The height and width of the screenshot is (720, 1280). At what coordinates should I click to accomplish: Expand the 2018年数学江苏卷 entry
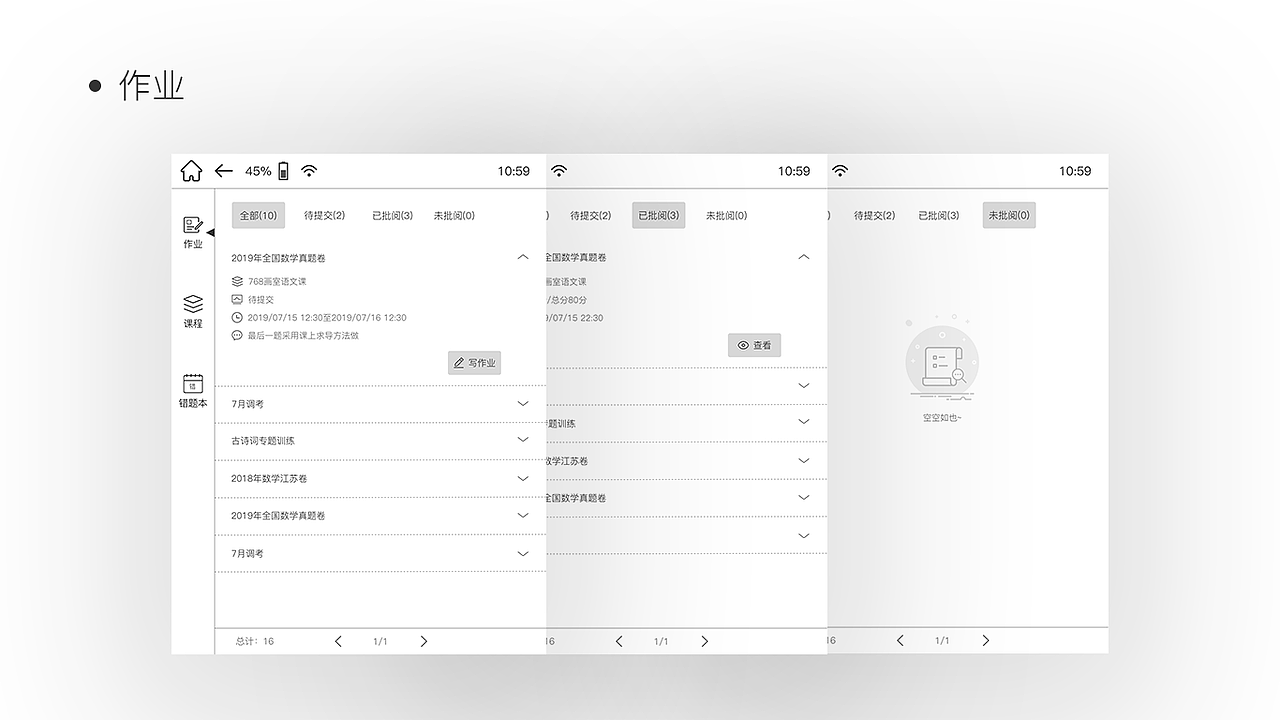523,478
